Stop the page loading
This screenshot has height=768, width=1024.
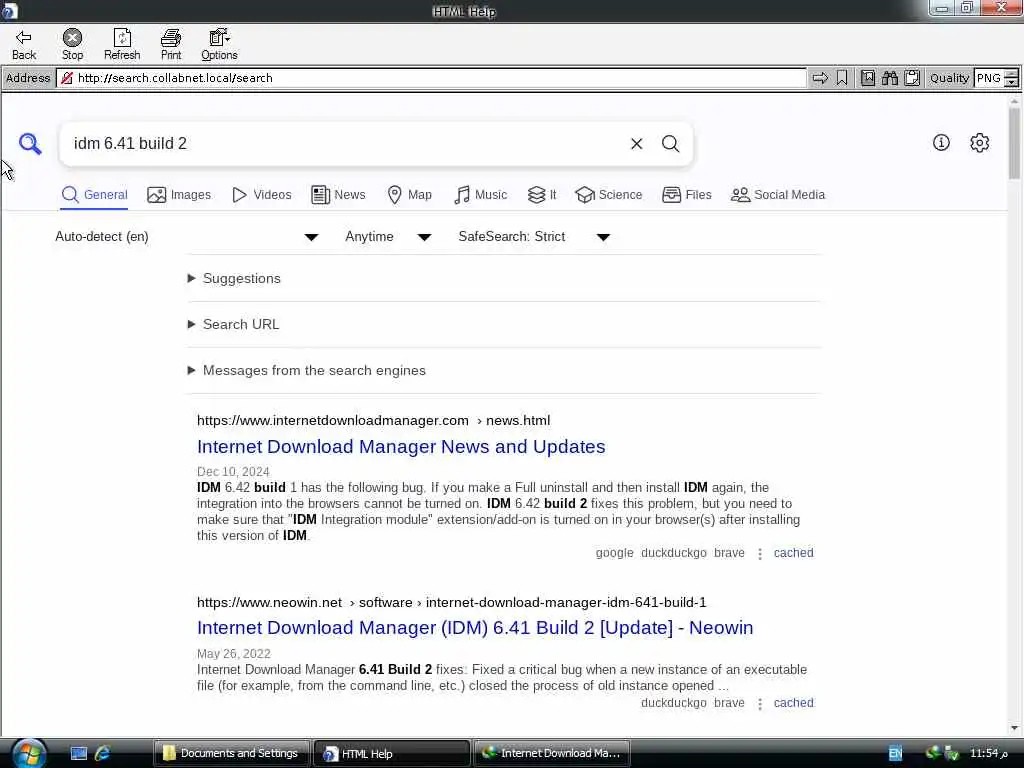pos(72,44)
